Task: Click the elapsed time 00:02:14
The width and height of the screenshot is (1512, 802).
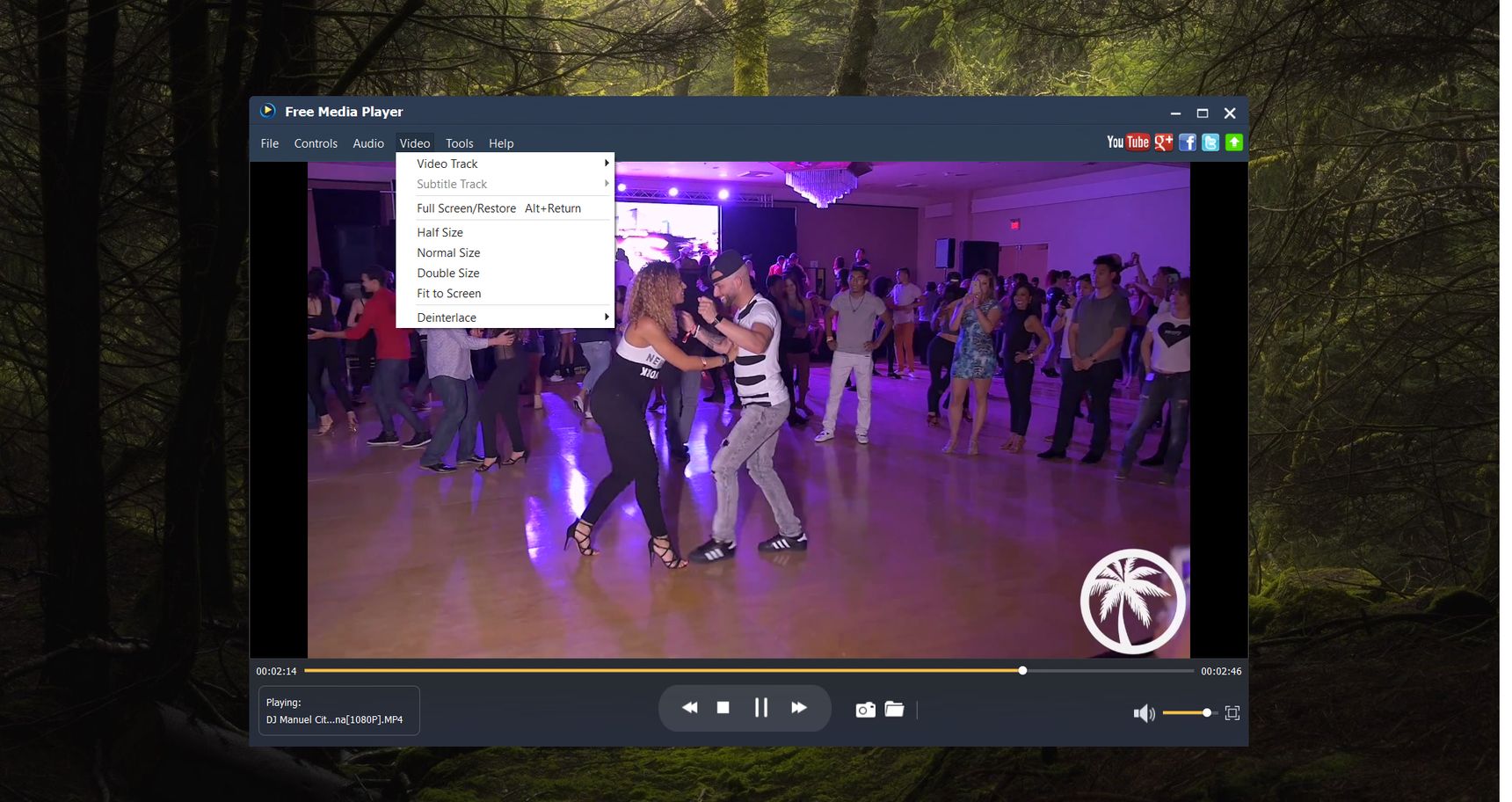Action: [x=276, y=671]
